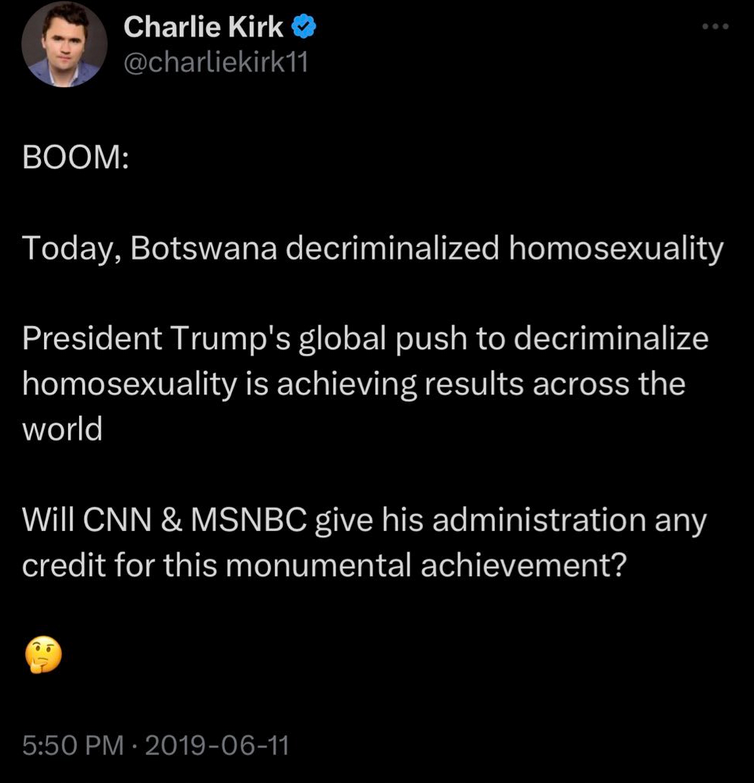Click the @charliekirk11 handle
This screenshot has width=754, height=783.
point(216,62)
